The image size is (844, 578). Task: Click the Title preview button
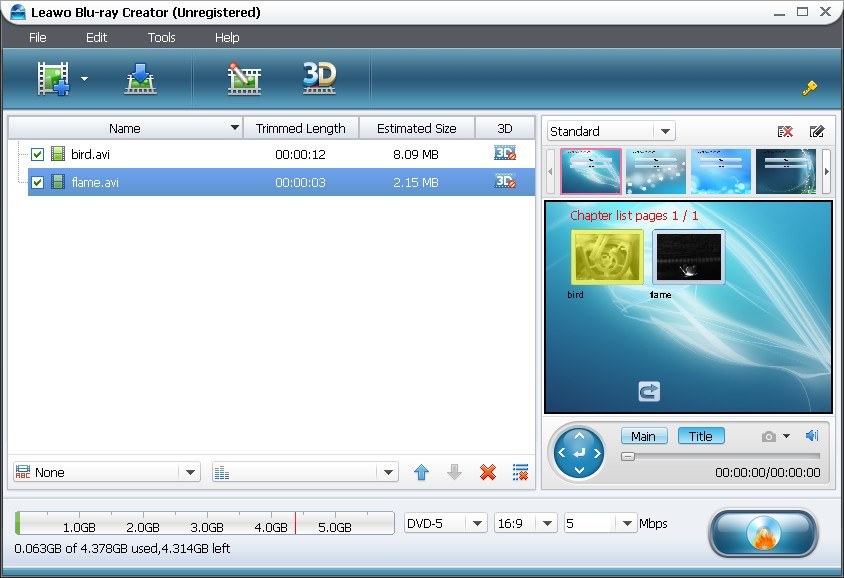tap(701, 436)
